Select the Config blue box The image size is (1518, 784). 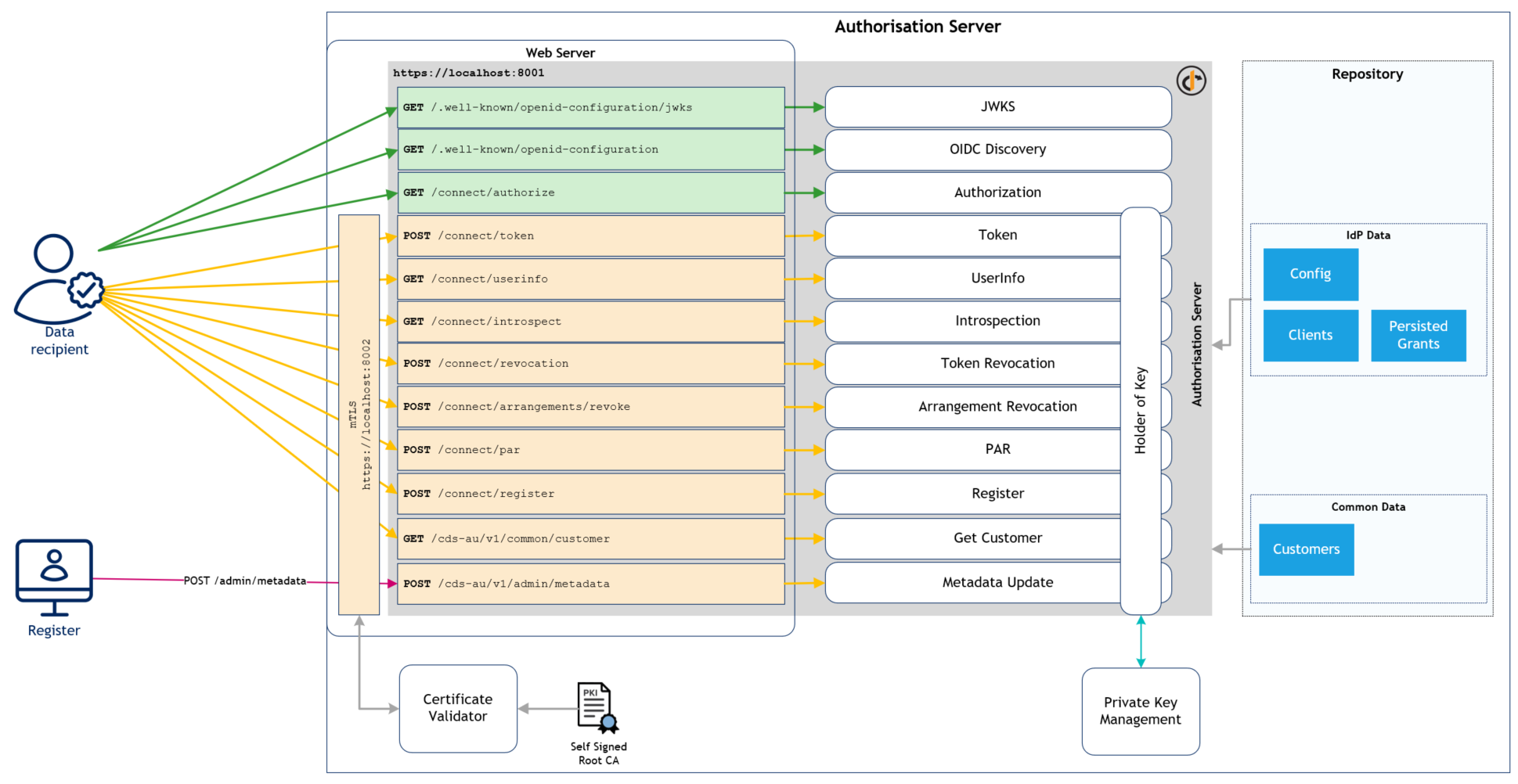[1310, 275]
